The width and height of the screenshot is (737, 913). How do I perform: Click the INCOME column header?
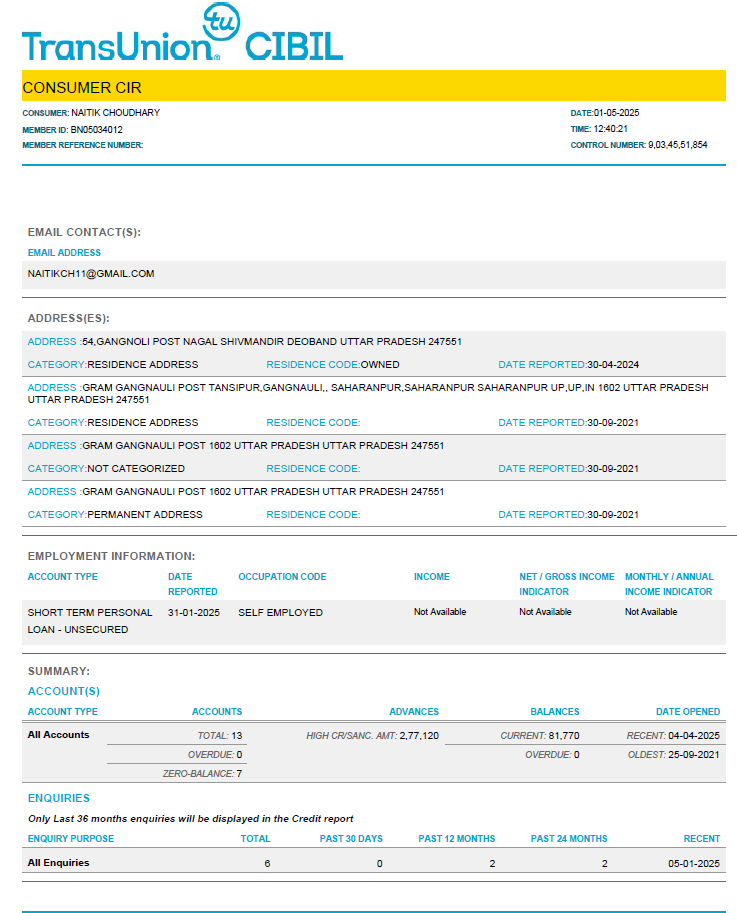(x=432, y=576)
